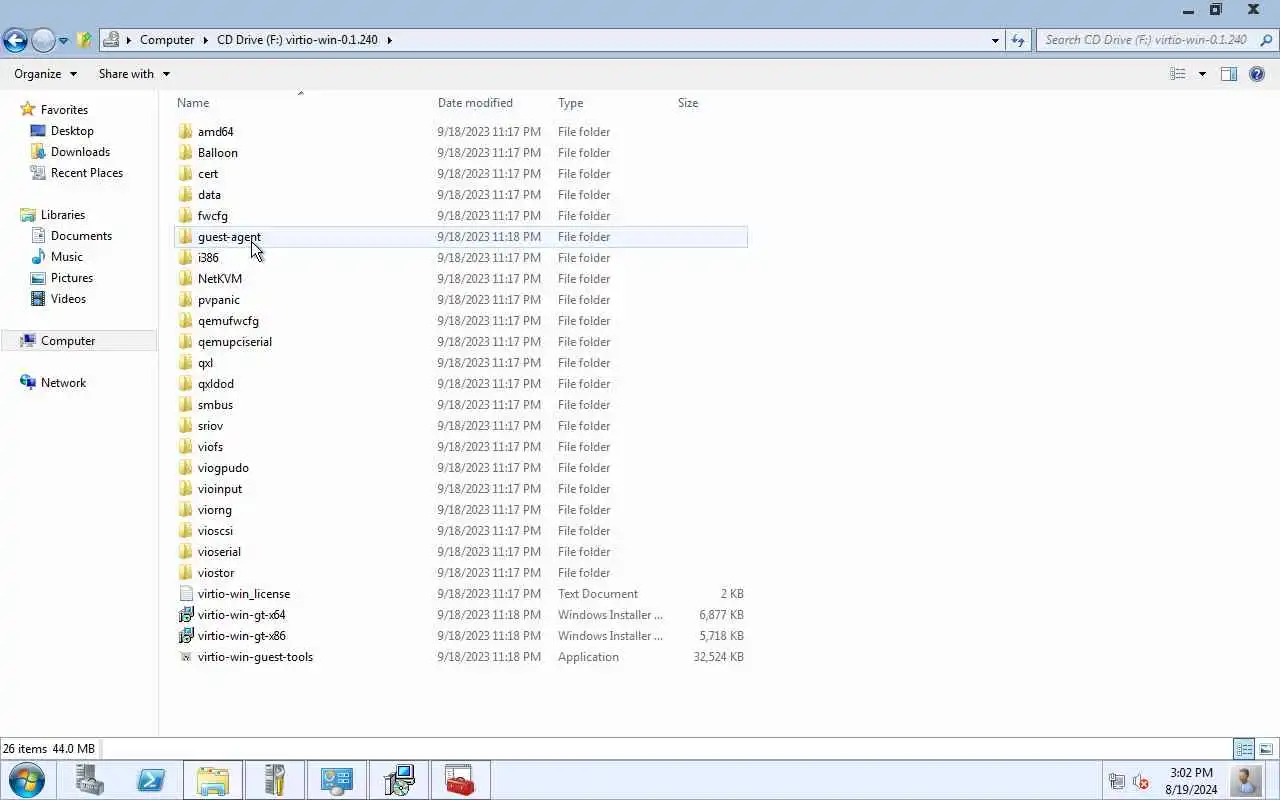
Task: Click the volume muted tray icon
Action: 1141,781
